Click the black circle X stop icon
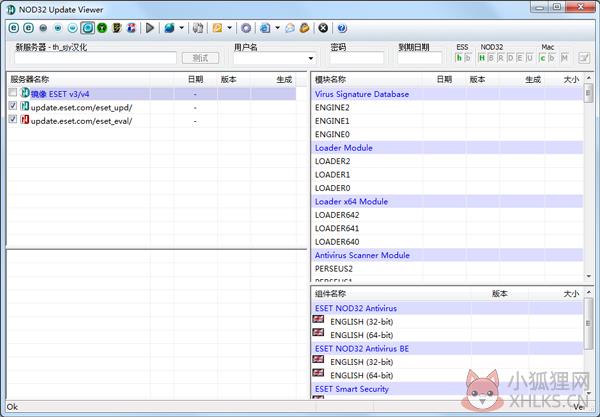600x417 pixels. 323,28
